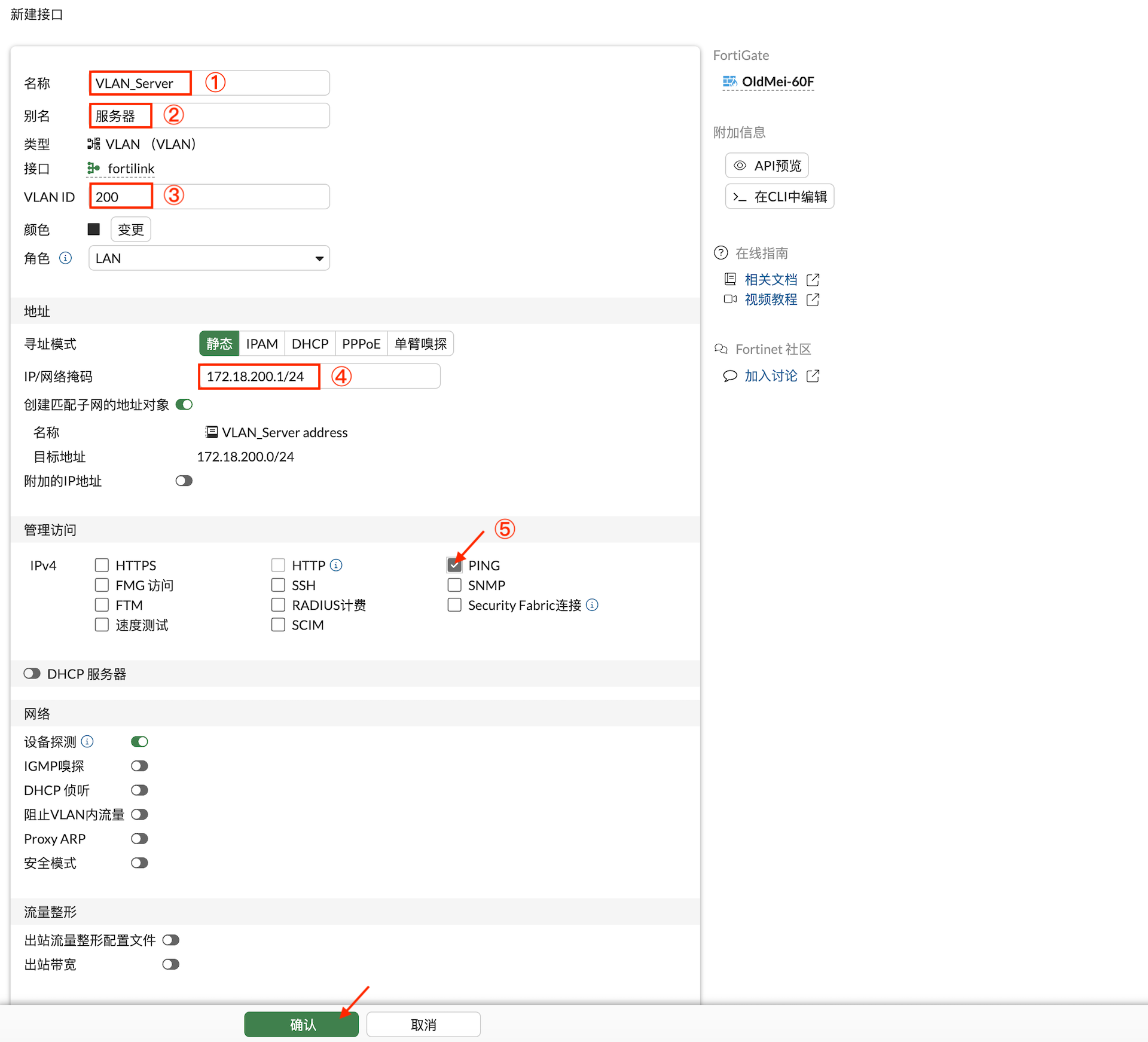The height and width of the screenshot is (1042, 1148).
Task: Click the 在CLI中编辑 button
Action: 780,196
